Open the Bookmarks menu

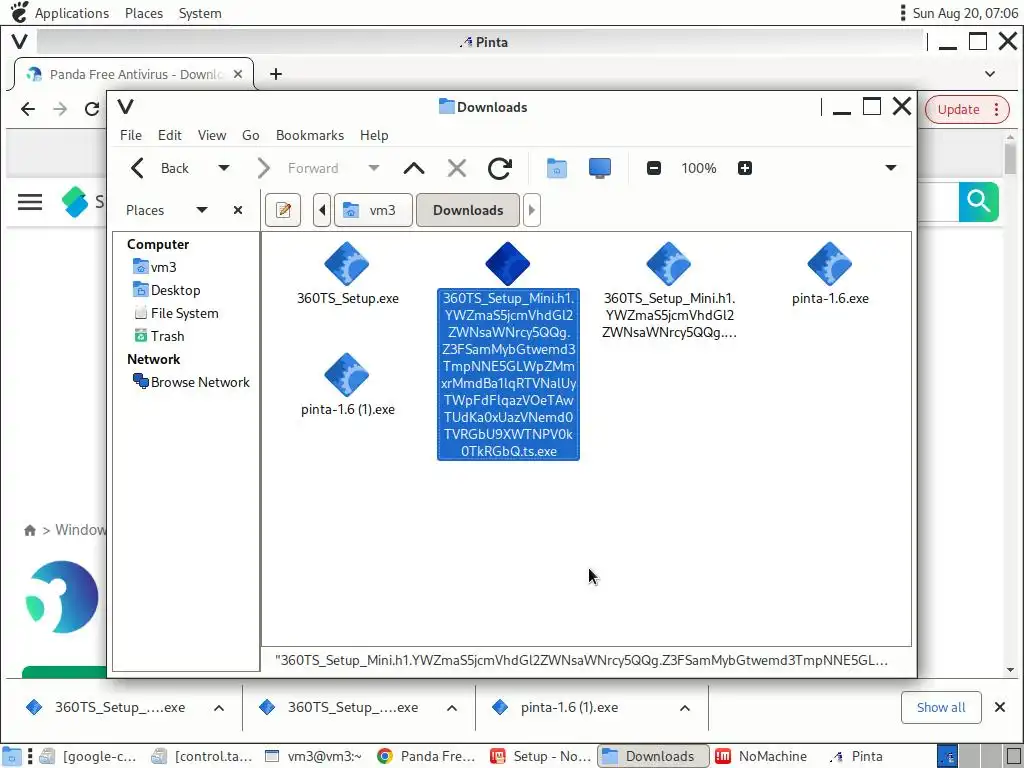[x=310, y=135]
